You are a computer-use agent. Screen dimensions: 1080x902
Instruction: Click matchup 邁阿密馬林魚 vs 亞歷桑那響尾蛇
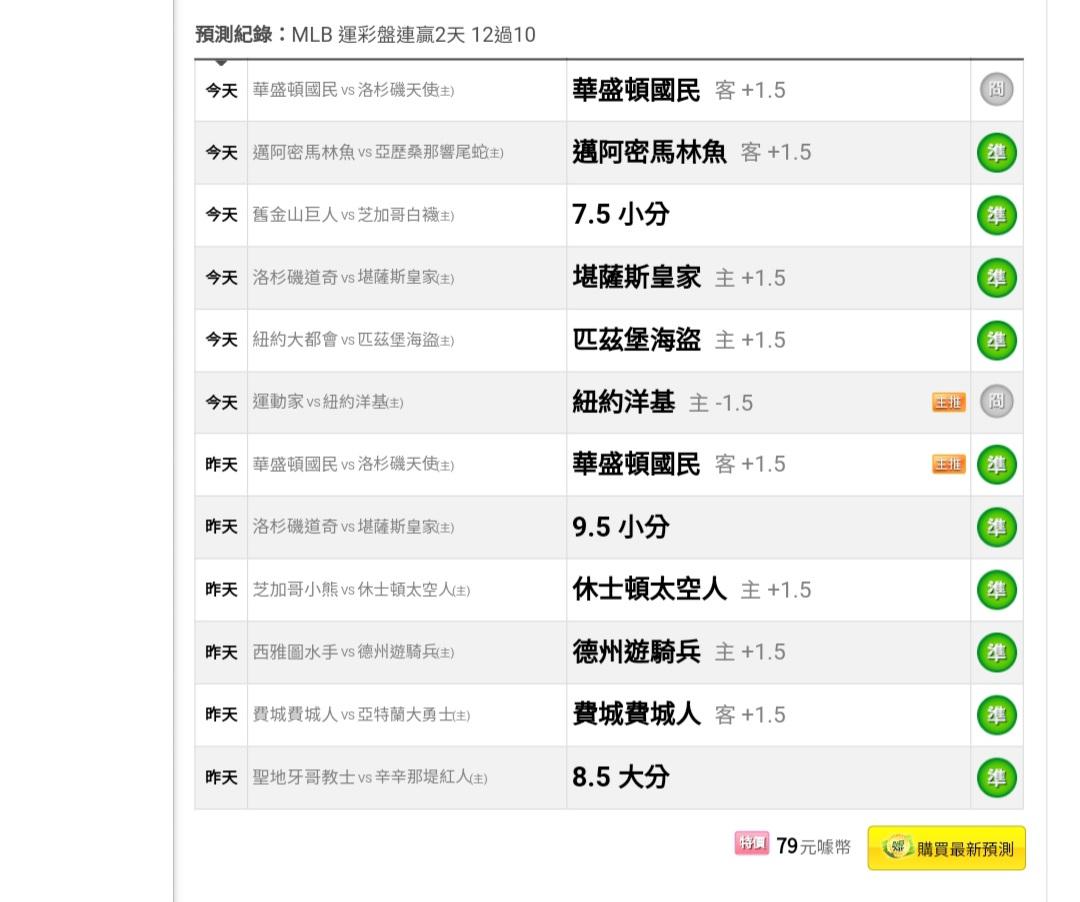[377, 152]
